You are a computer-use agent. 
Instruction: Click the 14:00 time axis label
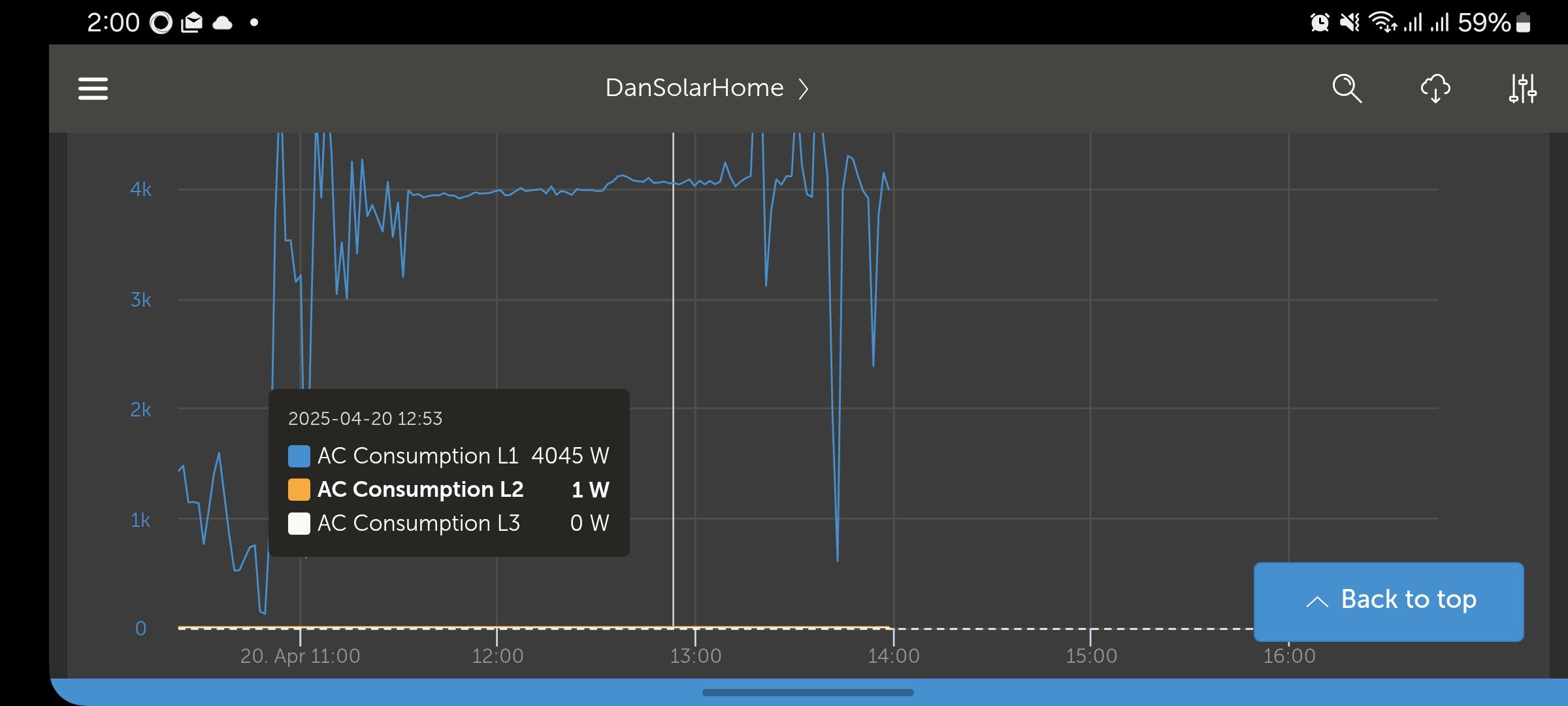[893, 656]
